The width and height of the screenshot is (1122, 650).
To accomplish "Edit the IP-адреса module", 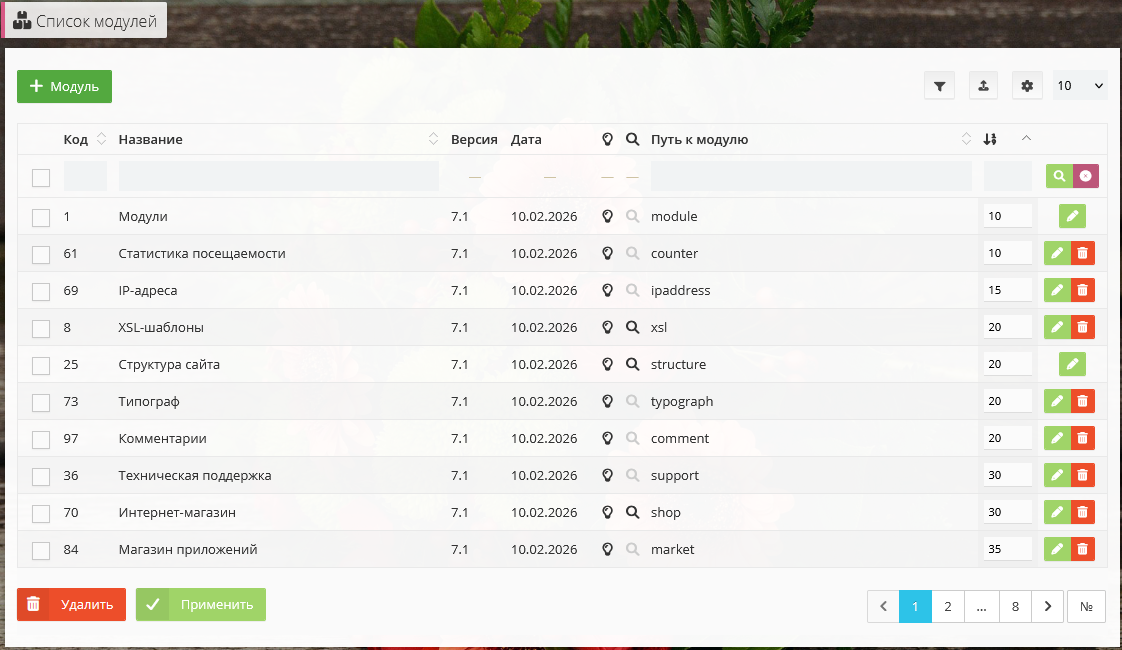I will pyautogui.click(x=1057, y=290).
